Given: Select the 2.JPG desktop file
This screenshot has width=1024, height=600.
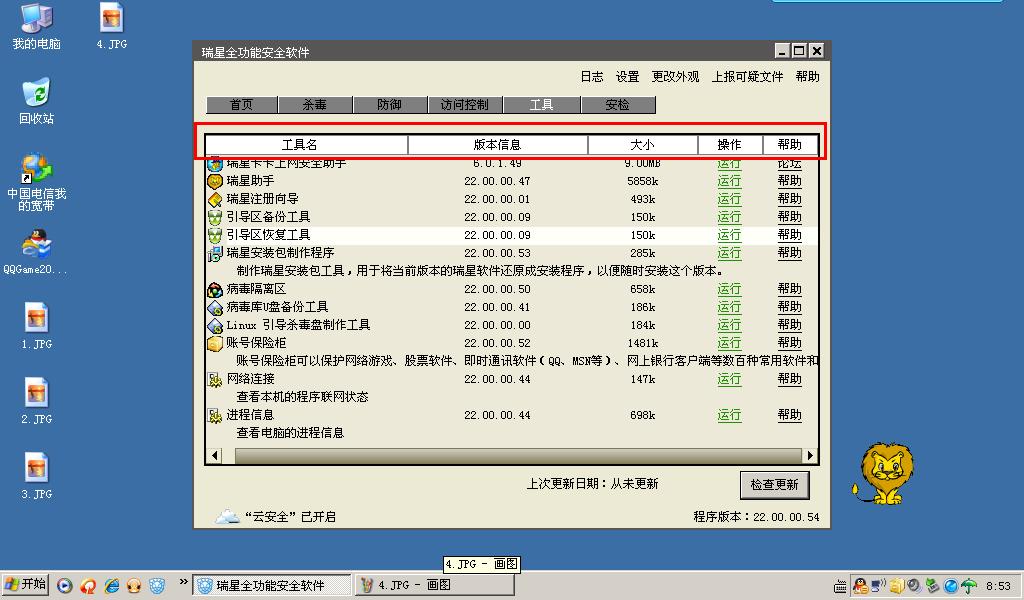Looking at the screenshot, I should (x=37, y=401).
